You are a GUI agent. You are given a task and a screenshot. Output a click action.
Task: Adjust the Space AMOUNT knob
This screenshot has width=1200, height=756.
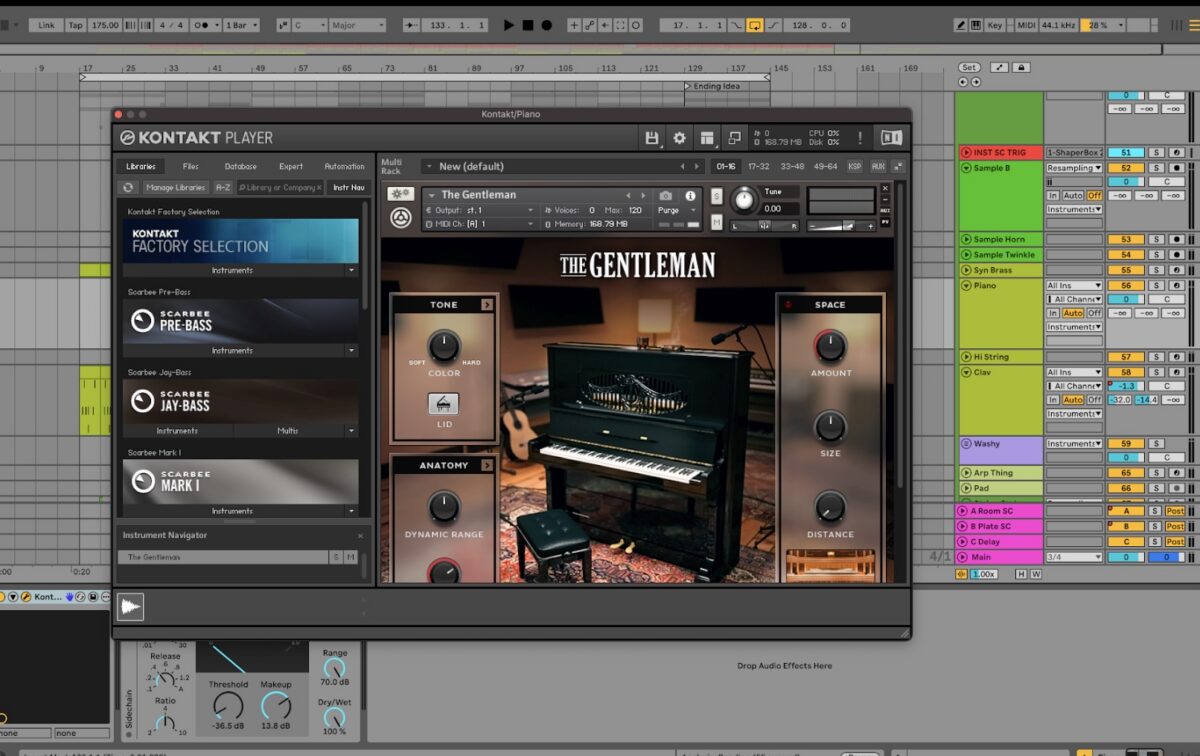pyautogui.click(x=829, y=346)
